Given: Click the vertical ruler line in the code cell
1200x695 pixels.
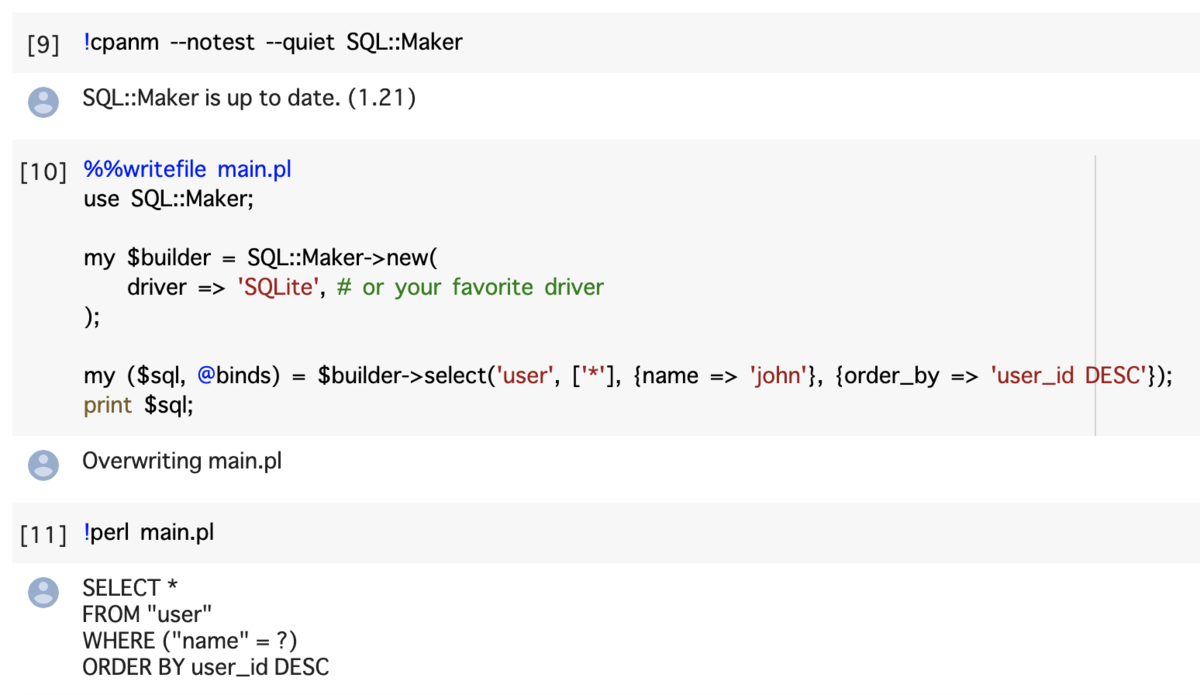Looking at the screenshot, I should click(1095, 295).
